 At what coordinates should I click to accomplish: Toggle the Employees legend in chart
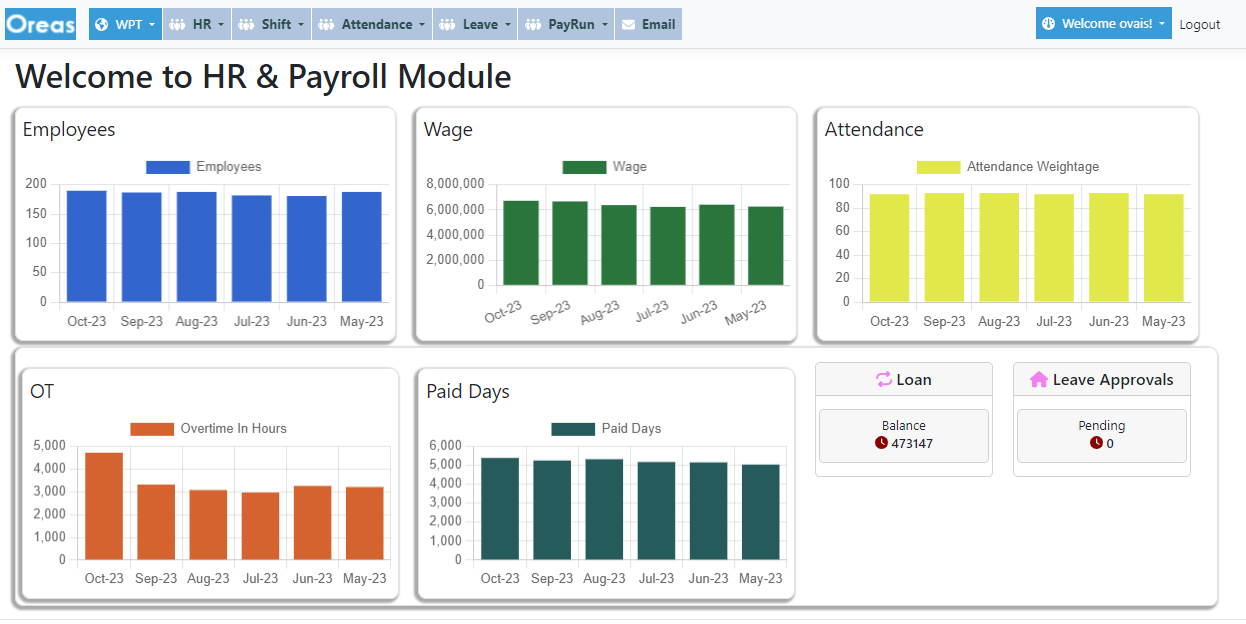pos(204,167)
